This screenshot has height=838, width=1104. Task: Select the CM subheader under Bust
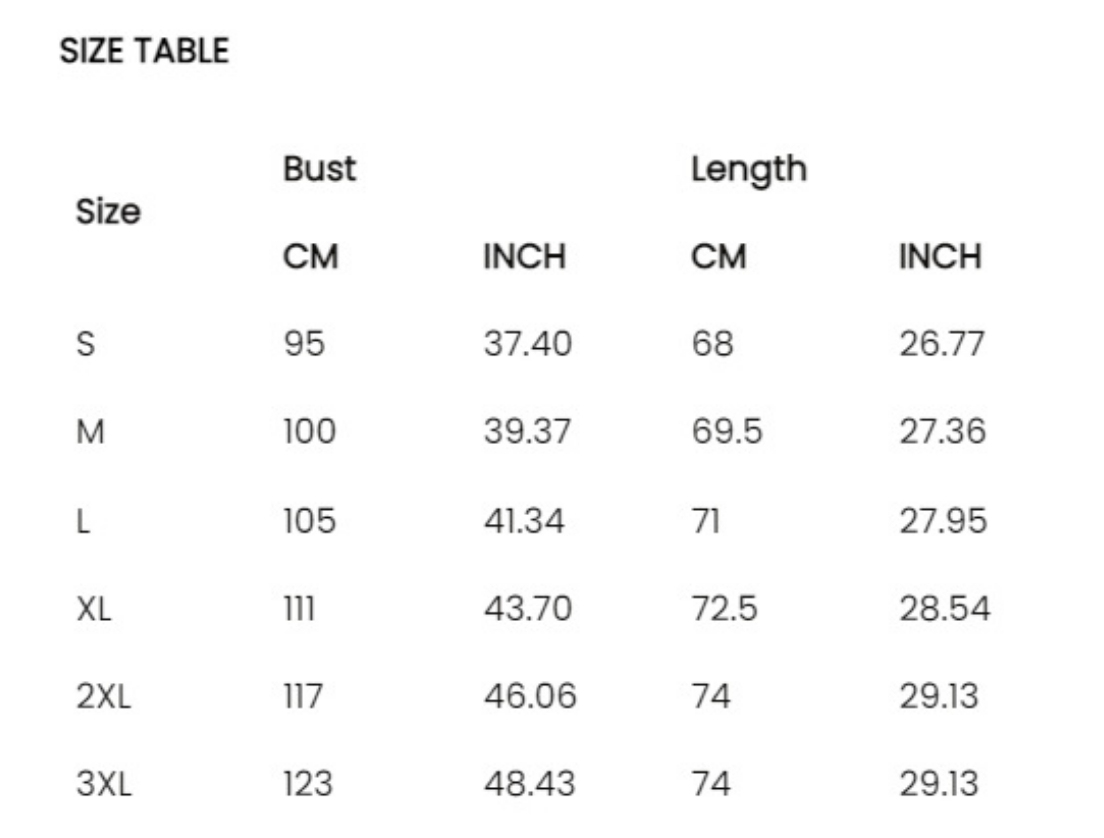pyautogui.click(x=310, y=258)
